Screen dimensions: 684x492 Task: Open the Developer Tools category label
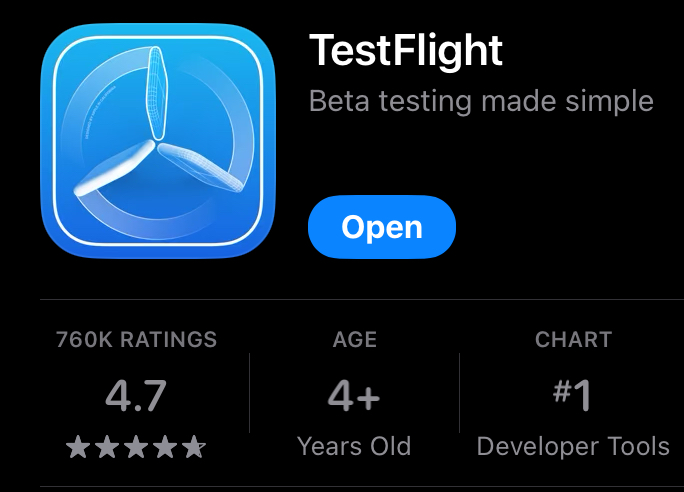coord(573,446)
